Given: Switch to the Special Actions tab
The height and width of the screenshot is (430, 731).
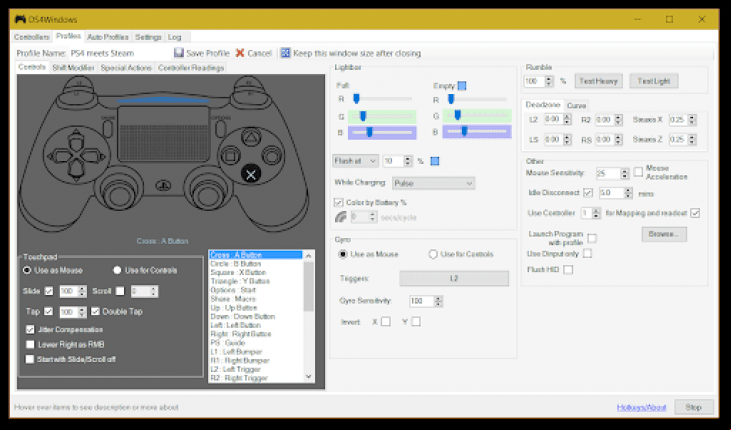Looking at the screenshot, I should point(126,68).
